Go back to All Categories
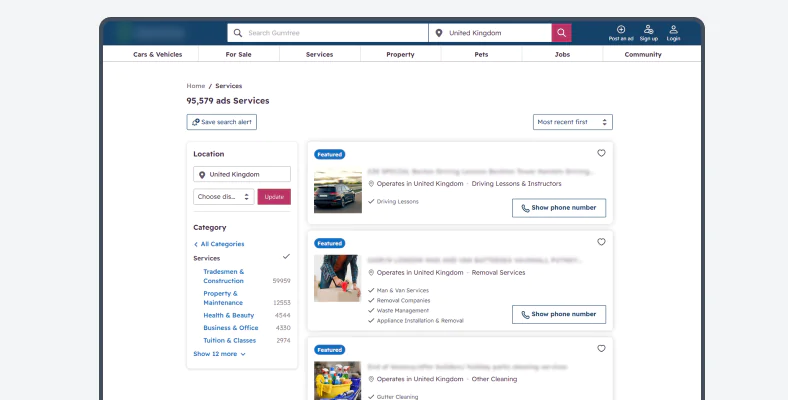Screen dimensions: 788x400 pyautogui.click(x=221, y=244)
